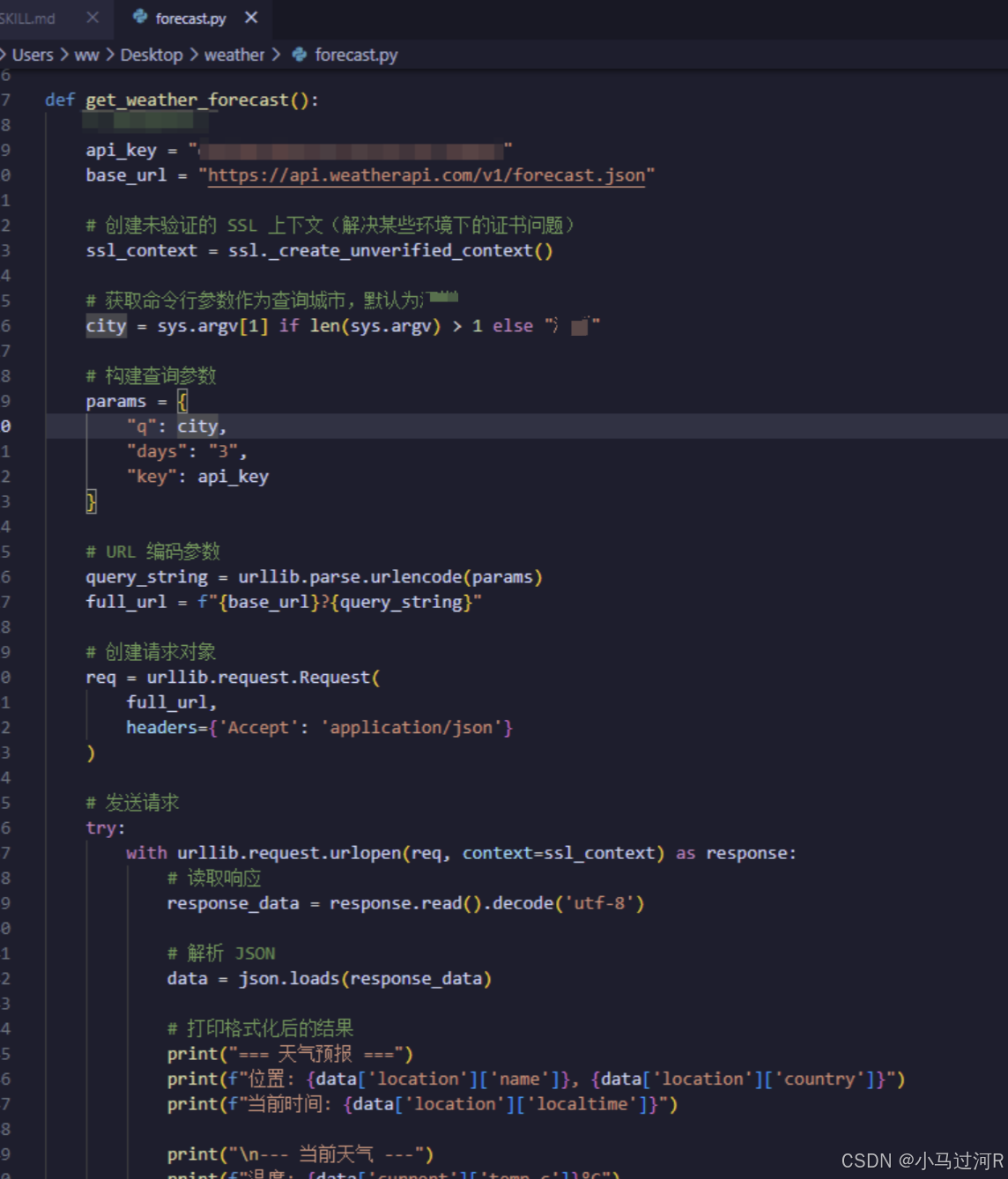The height and width of the screenshot is (1179, 1008).
Task: Click ssl._create_unverified_context() call
Action: pyautogui.click(x=390, y=250)
